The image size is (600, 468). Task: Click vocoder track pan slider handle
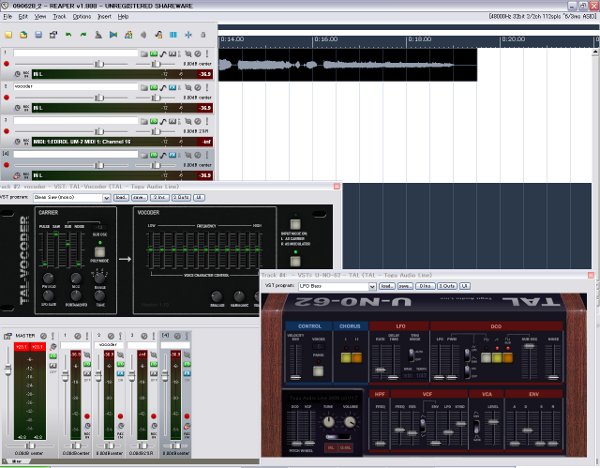[155, 98]
